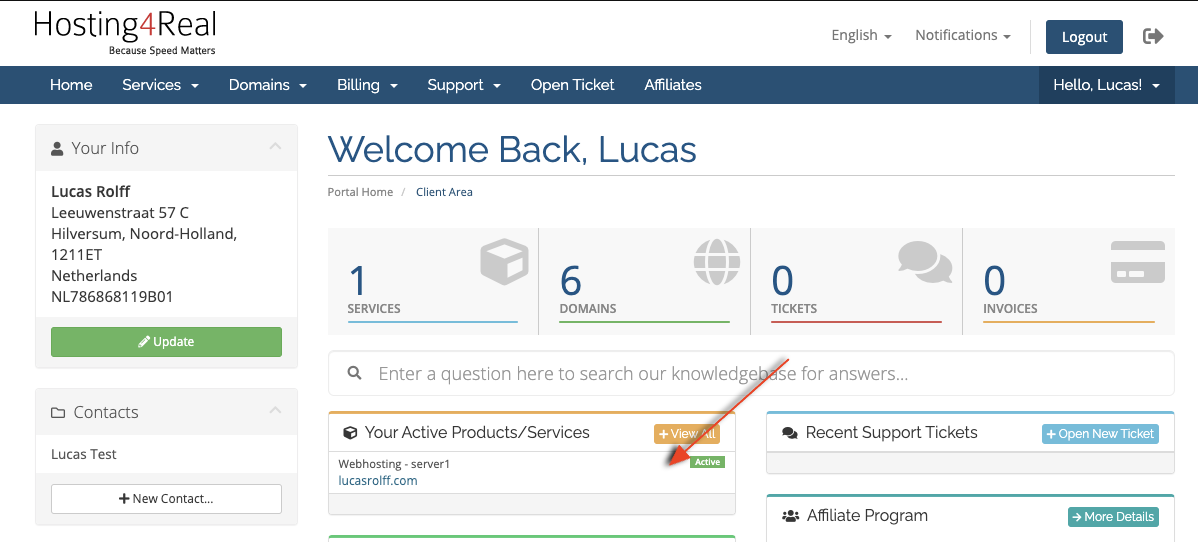This screenshot has height=542, width=1198.
Task: Click the New Contact... button
Action: coord(166,498)
